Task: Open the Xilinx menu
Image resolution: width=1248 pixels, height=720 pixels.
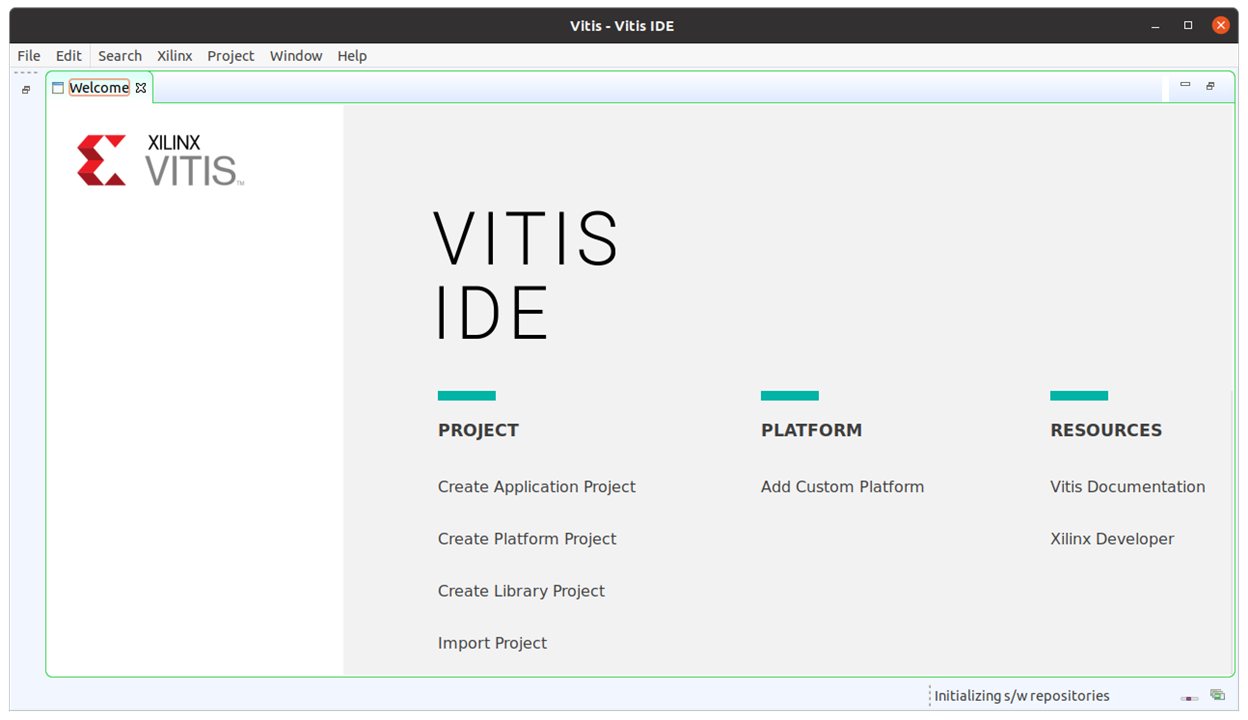Action: pos(175,56)
